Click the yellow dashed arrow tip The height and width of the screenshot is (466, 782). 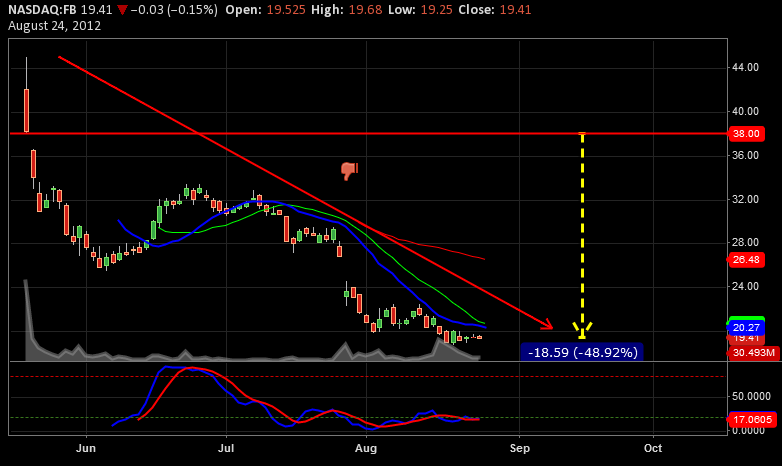click(x=582, y=331)
